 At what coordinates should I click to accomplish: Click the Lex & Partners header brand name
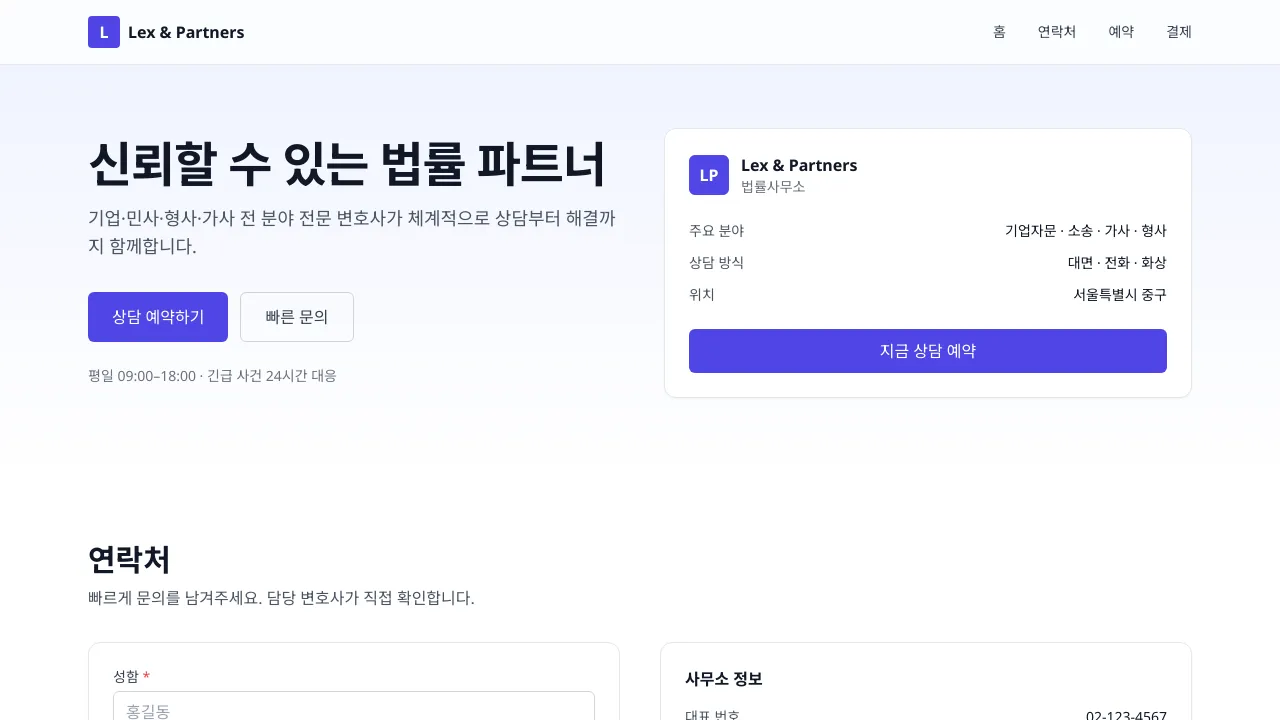coord(186,32)
